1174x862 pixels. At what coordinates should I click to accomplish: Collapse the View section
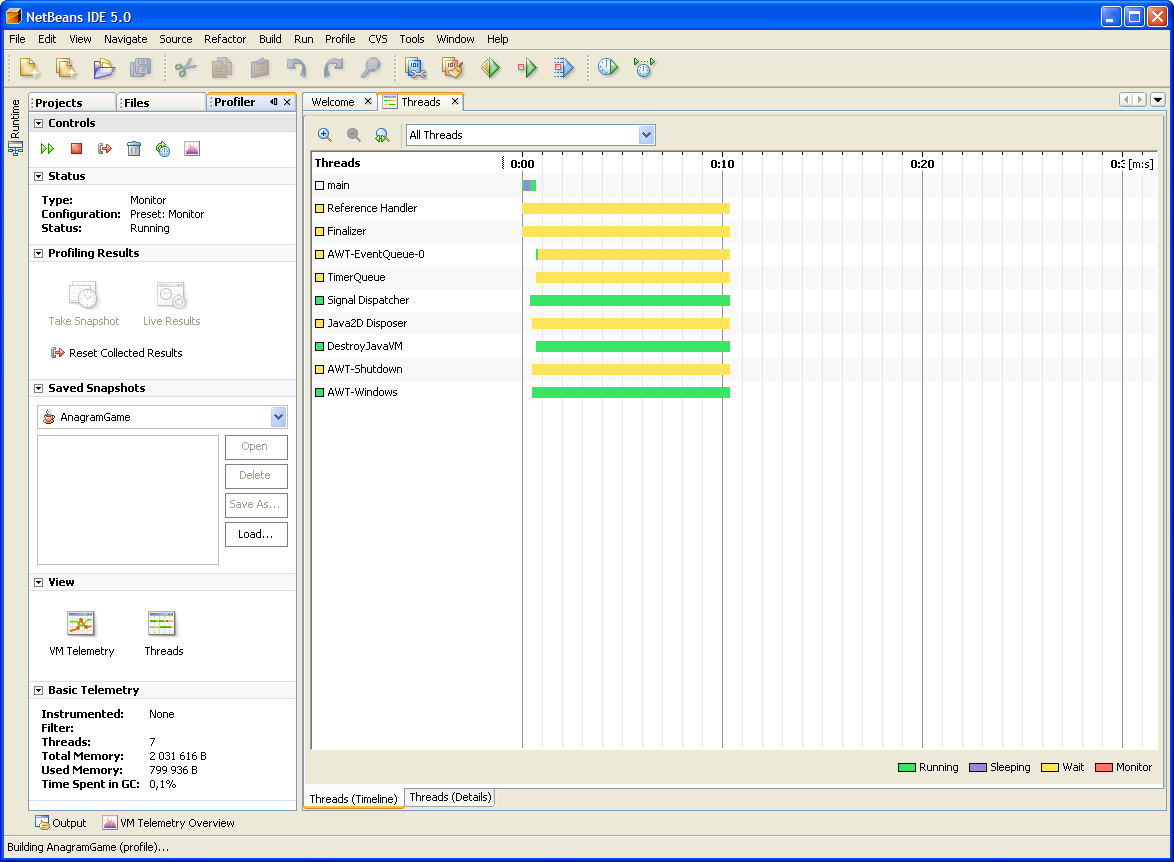click(38, 583)
